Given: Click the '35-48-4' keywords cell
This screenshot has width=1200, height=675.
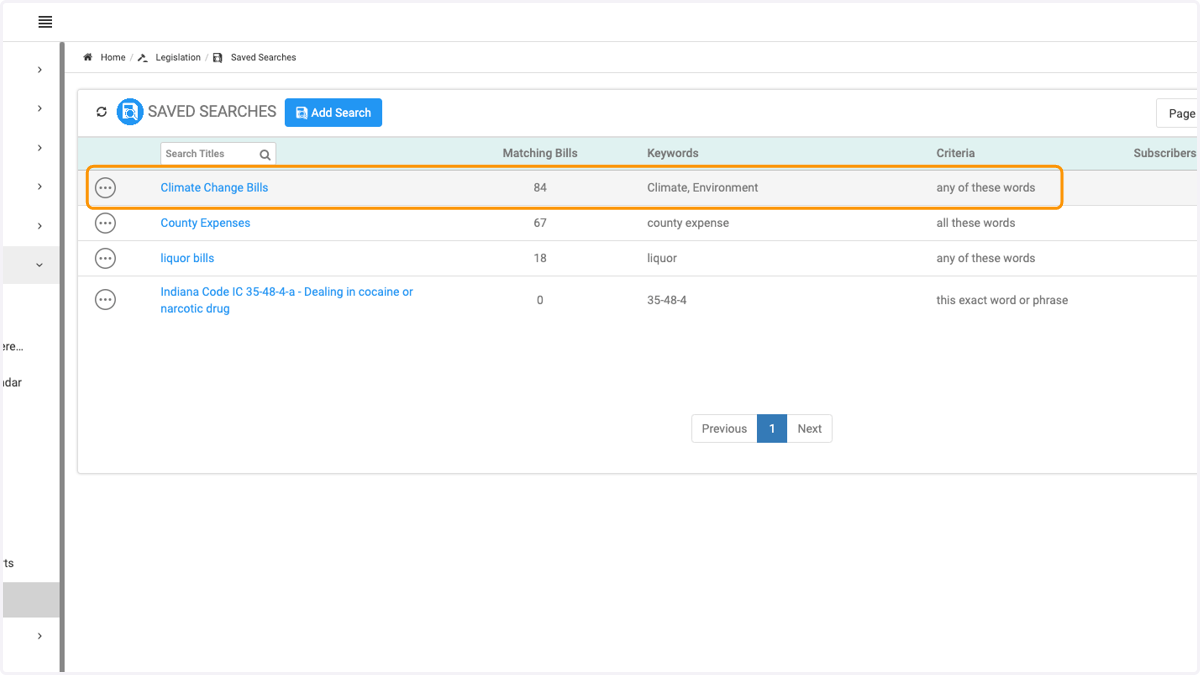Looking at the screenshot, I should (x=667, y=300).
